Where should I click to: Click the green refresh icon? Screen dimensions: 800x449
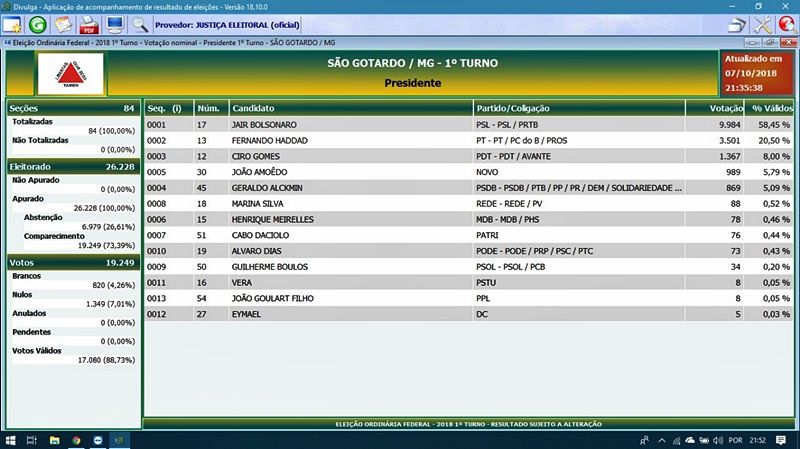(38, 24)
